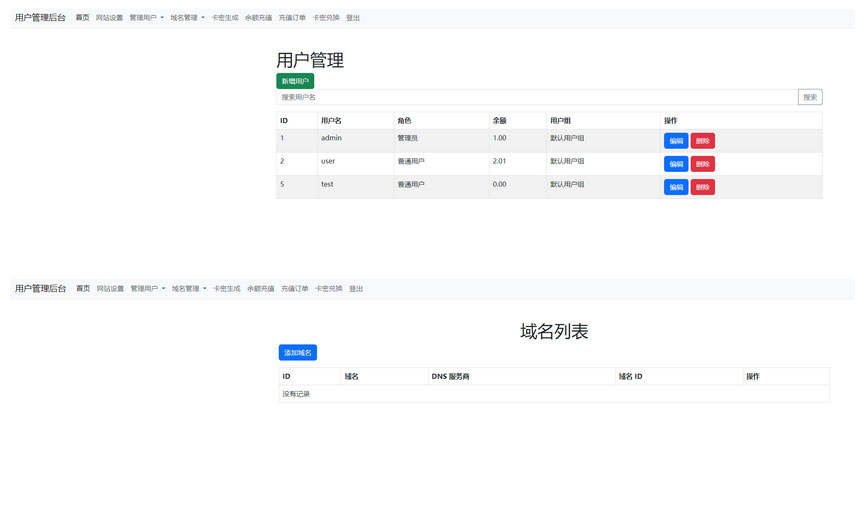The image size is (856, 530).
Task: Open 卡密兑换 in the upper page navbar
Action: [326, 17]
